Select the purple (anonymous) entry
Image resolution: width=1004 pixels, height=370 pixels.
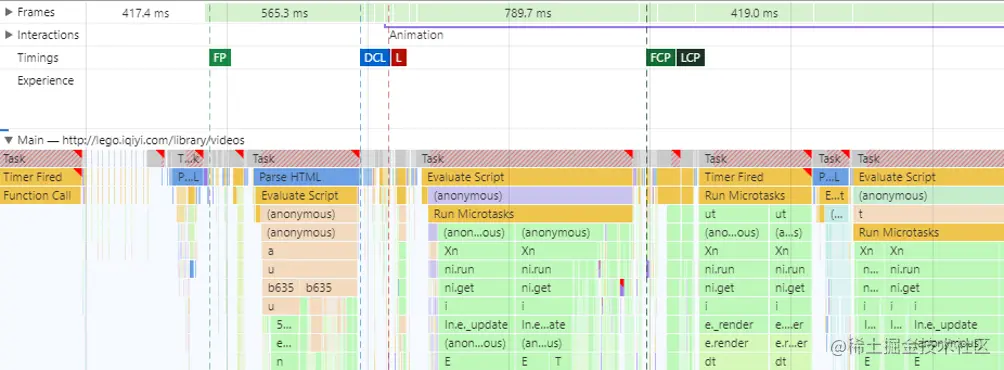click(531, 196)
